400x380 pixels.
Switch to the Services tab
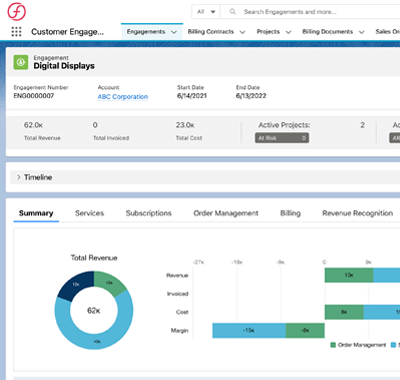[89, 213]
